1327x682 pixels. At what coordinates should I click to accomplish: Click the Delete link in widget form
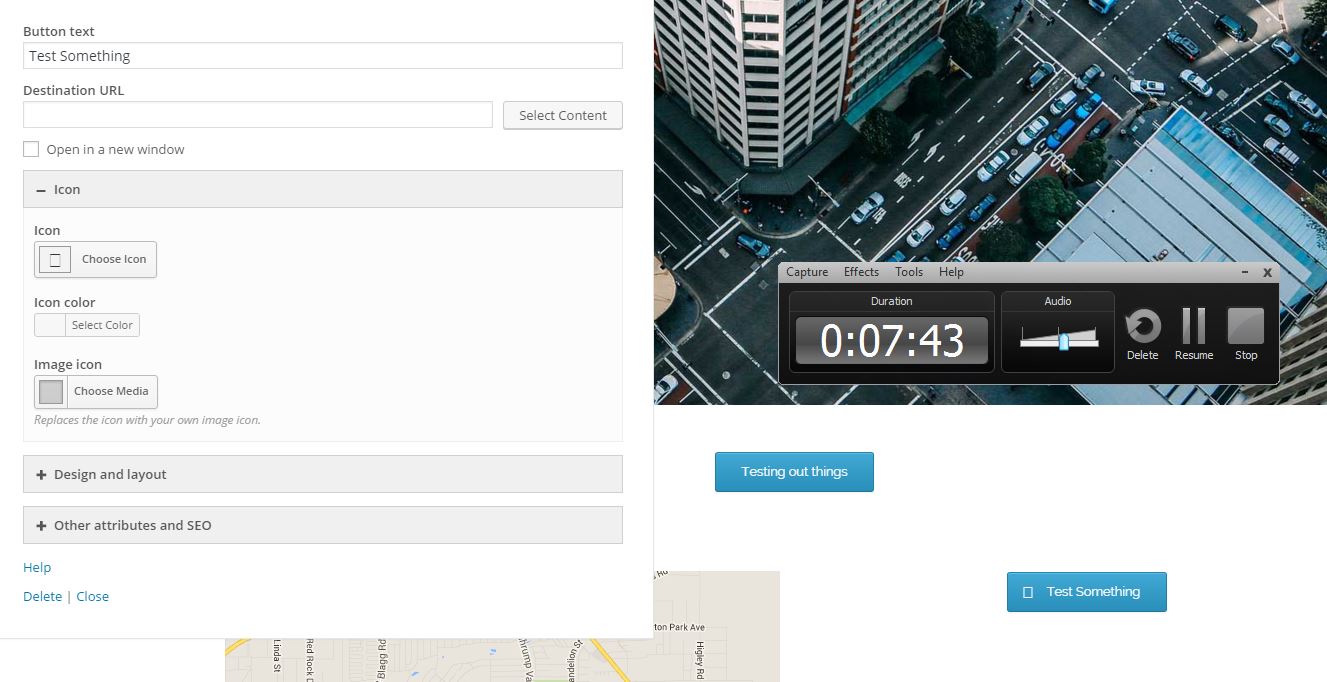[42, 597]
